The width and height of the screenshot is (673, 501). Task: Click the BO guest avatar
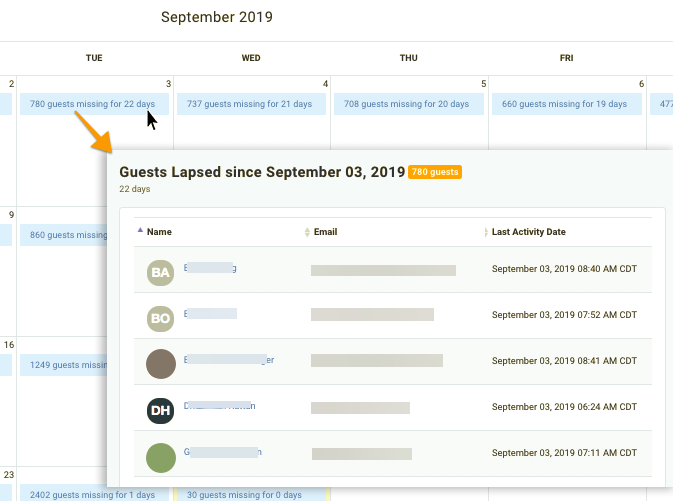[x=161, y=319]
